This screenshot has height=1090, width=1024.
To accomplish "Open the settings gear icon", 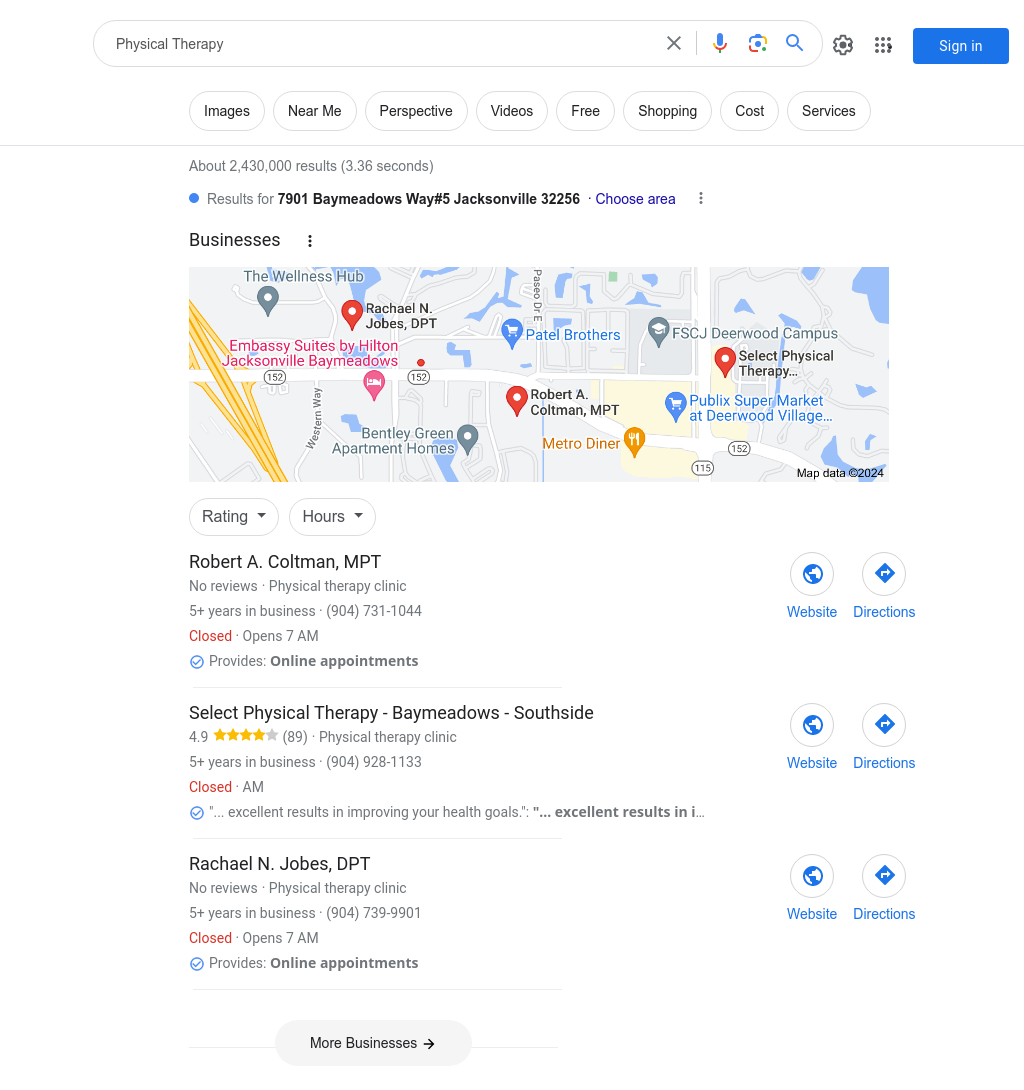I will point(843,45).
